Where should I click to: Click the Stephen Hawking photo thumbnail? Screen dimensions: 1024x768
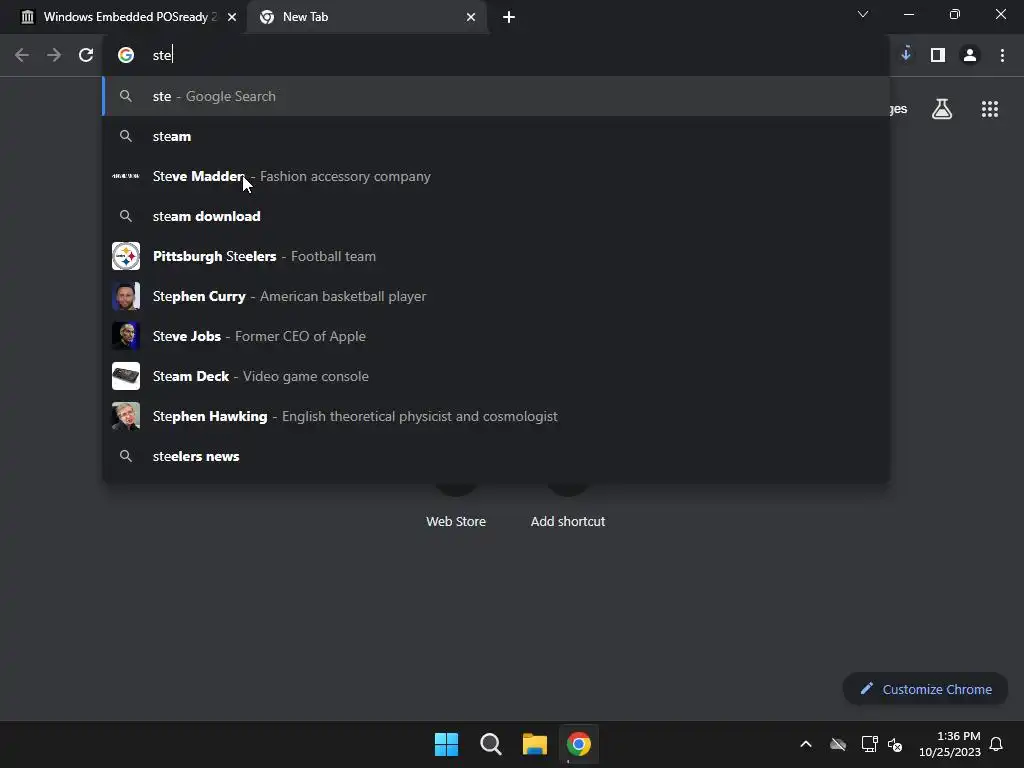coord(126,416)
